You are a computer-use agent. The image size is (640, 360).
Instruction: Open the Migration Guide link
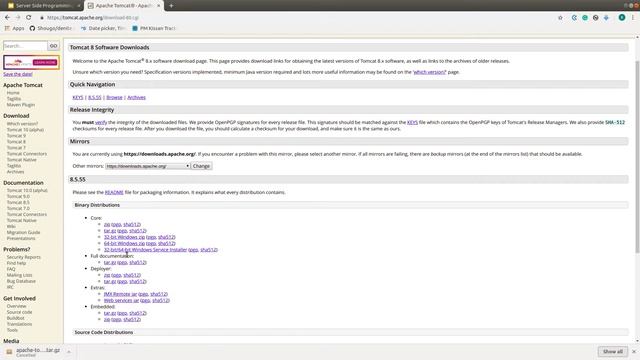click(23, 232)
